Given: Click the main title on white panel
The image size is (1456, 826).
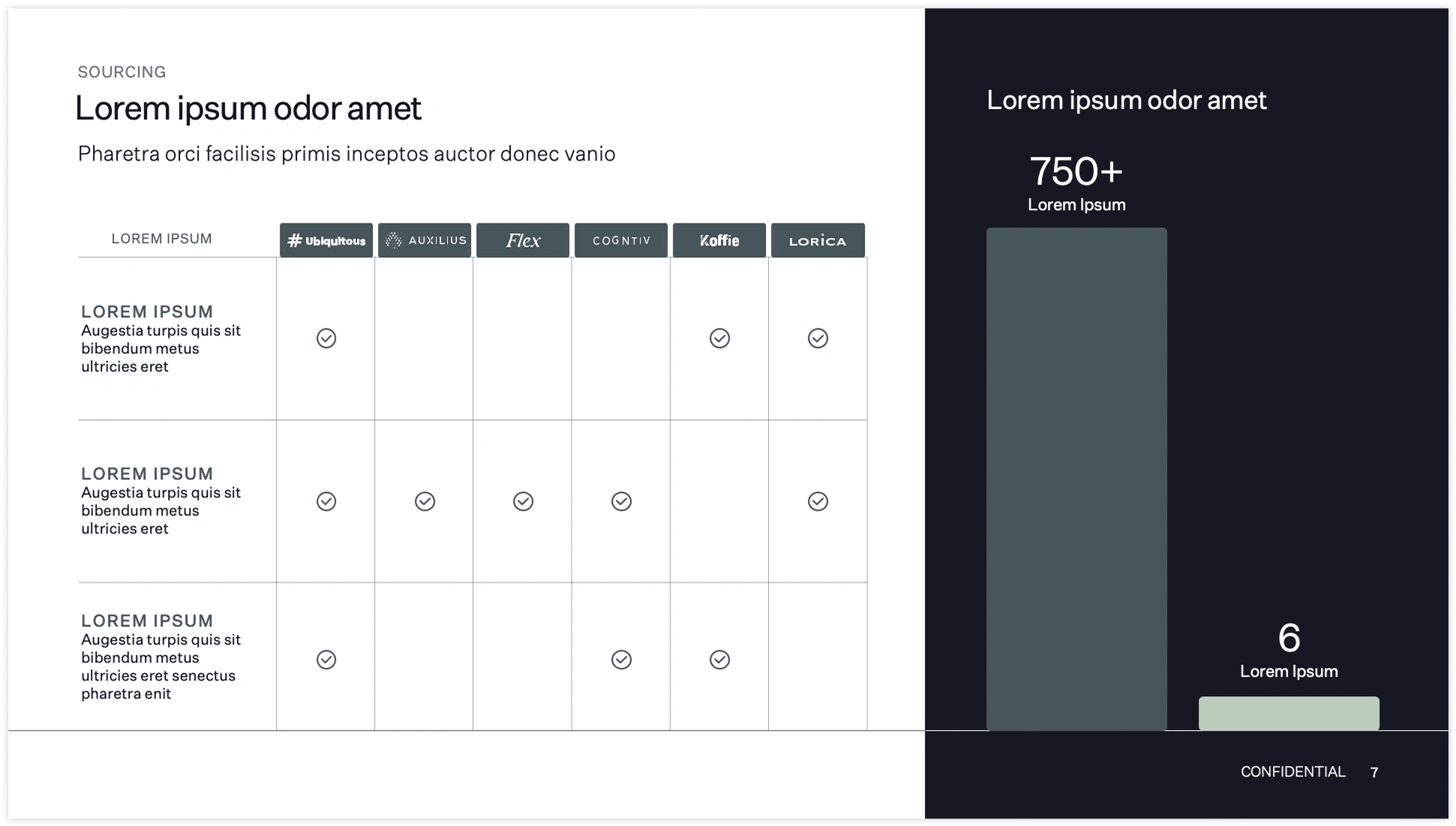Looking at the screenshot, I should [x=248, y=108].
